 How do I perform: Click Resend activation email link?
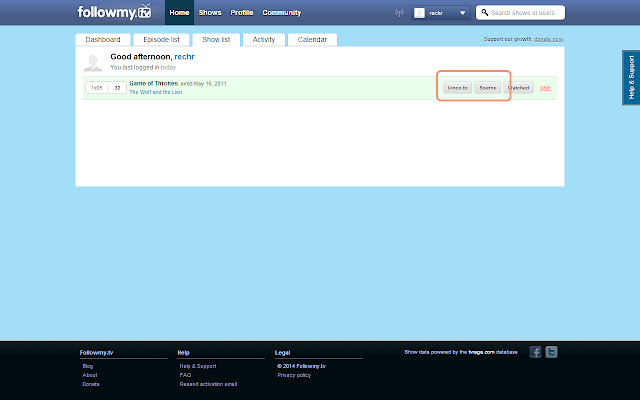coord(208,384)
